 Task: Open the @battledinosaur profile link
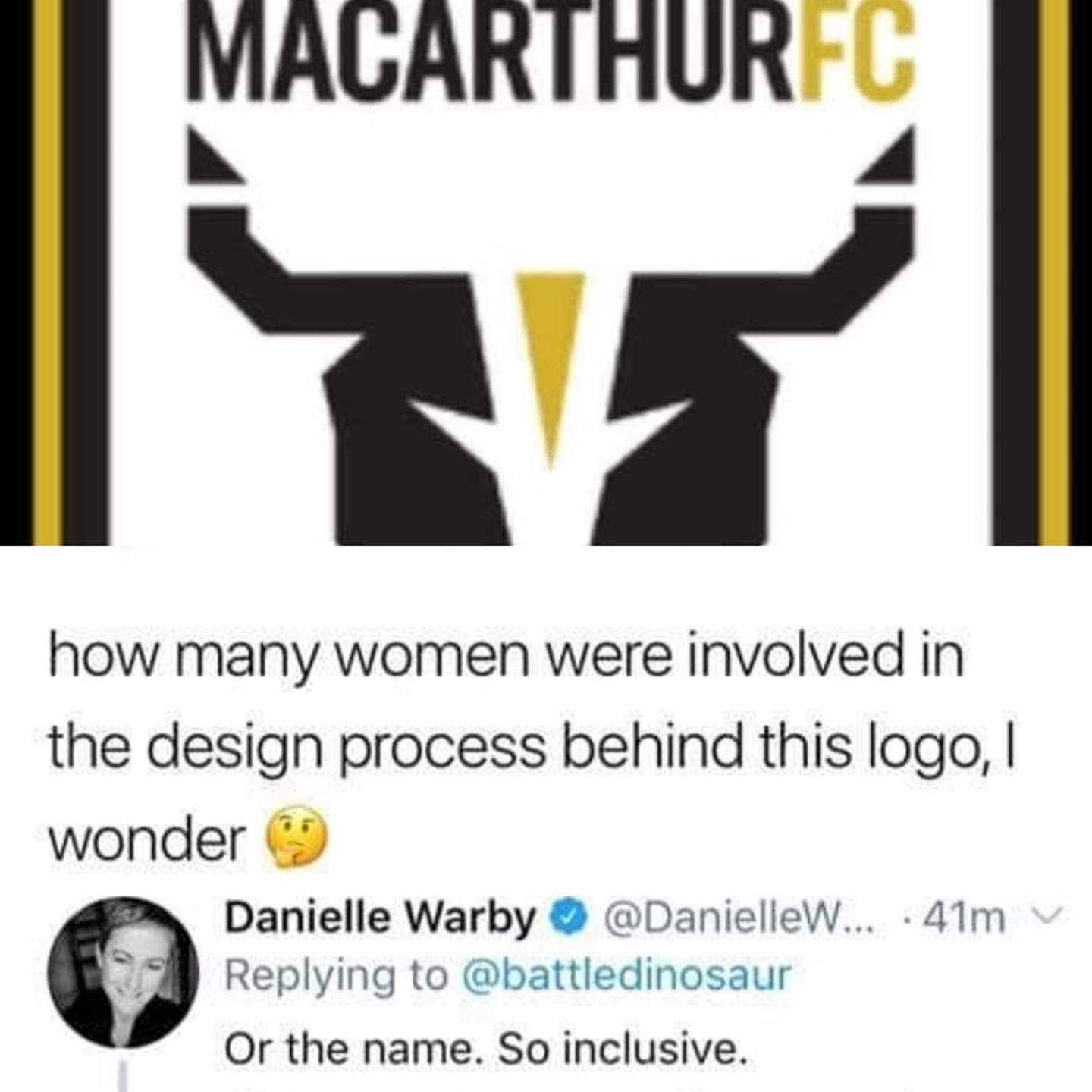point(626,975)
